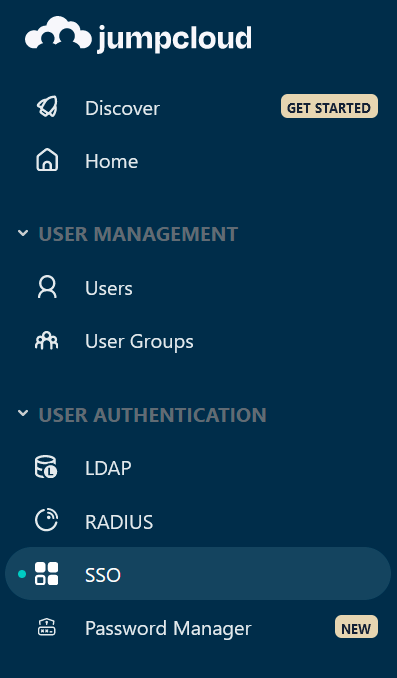Select RADIUS in the sidebar

click(x=119, y=522)
